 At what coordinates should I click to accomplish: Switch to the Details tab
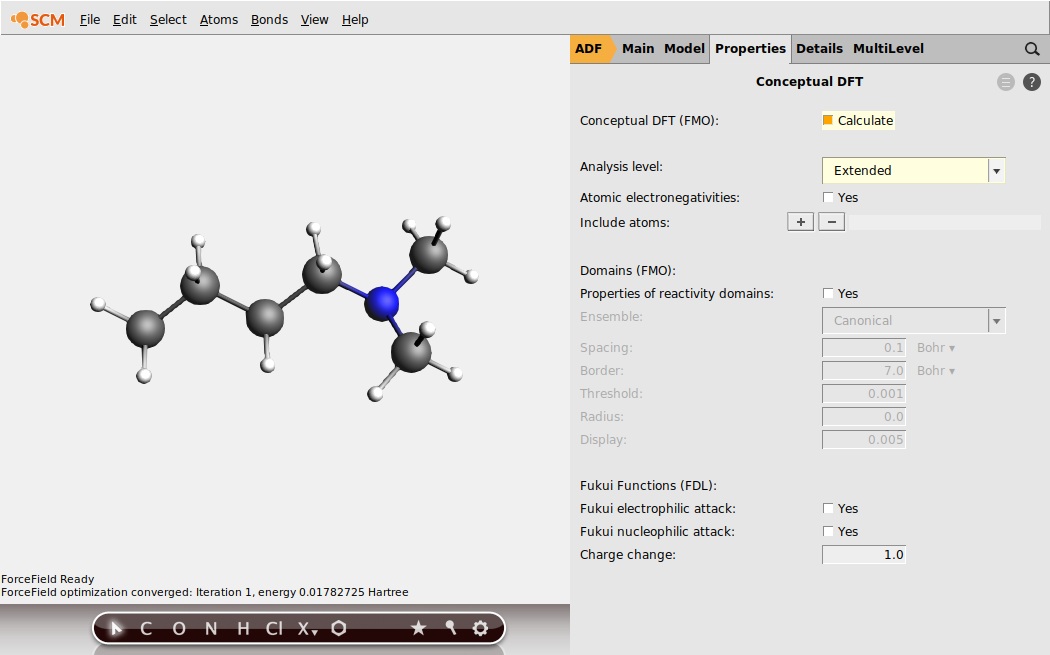pyautogui.click(x=819, y=48)
